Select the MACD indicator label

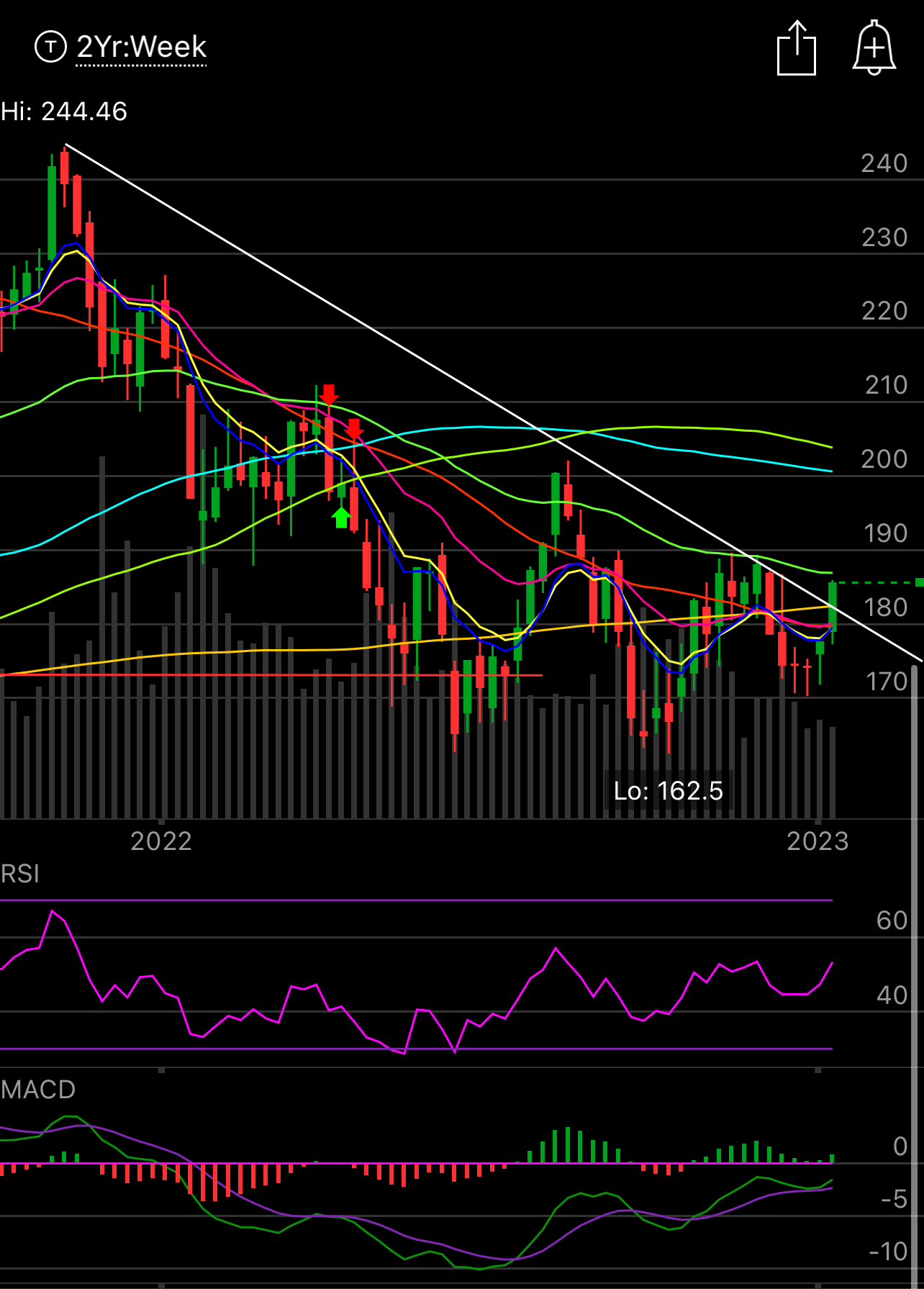click(38, 1090)
